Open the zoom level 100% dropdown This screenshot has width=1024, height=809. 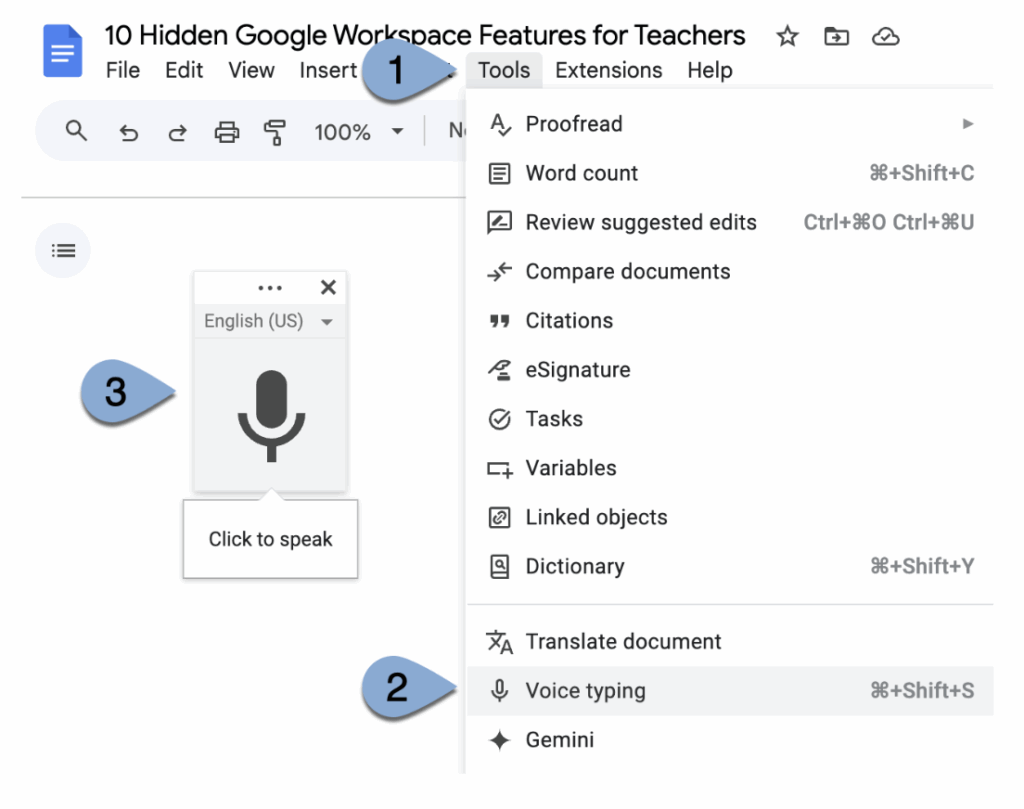coord(358,132)
